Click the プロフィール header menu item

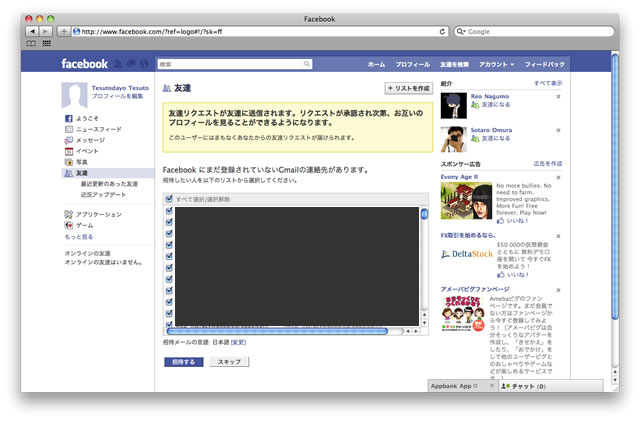412,65
